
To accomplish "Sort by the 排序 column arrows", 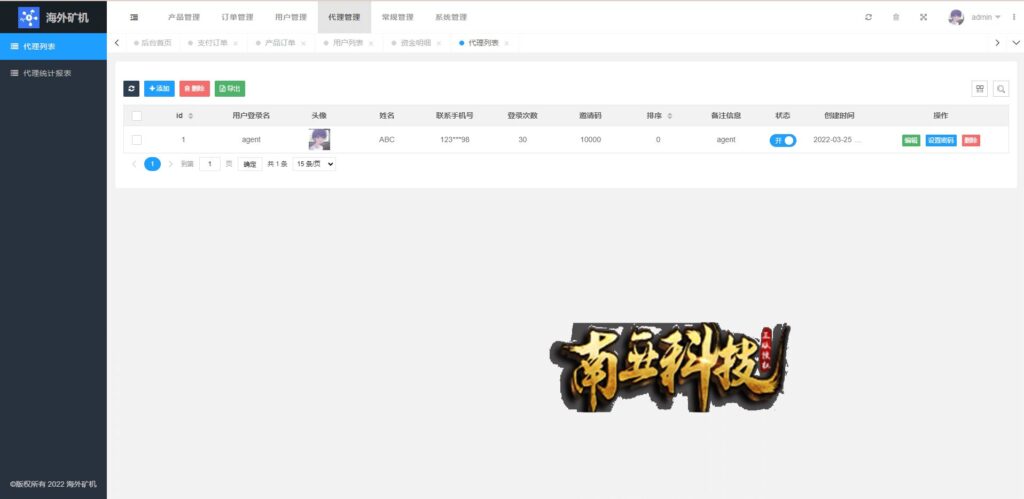I will coord(669,116).
